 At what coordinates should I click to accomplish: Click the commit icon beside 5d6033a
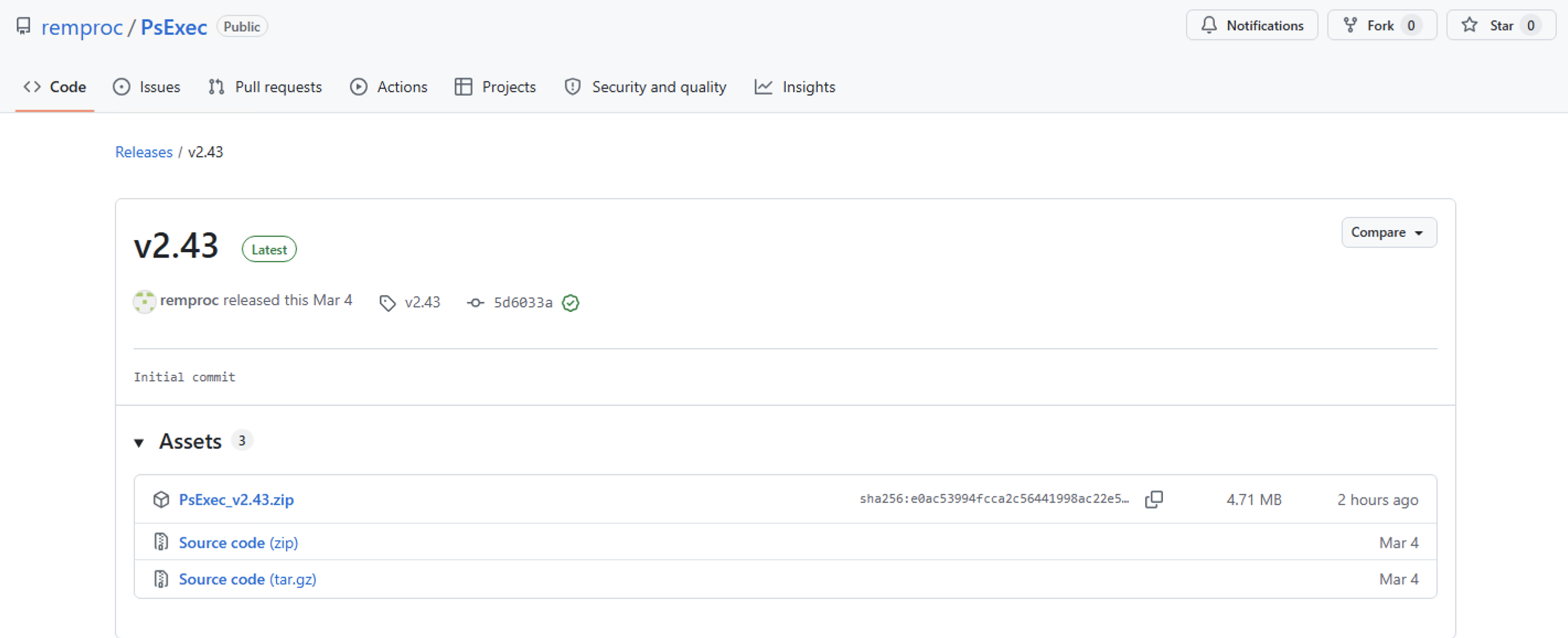coord(475,303)
